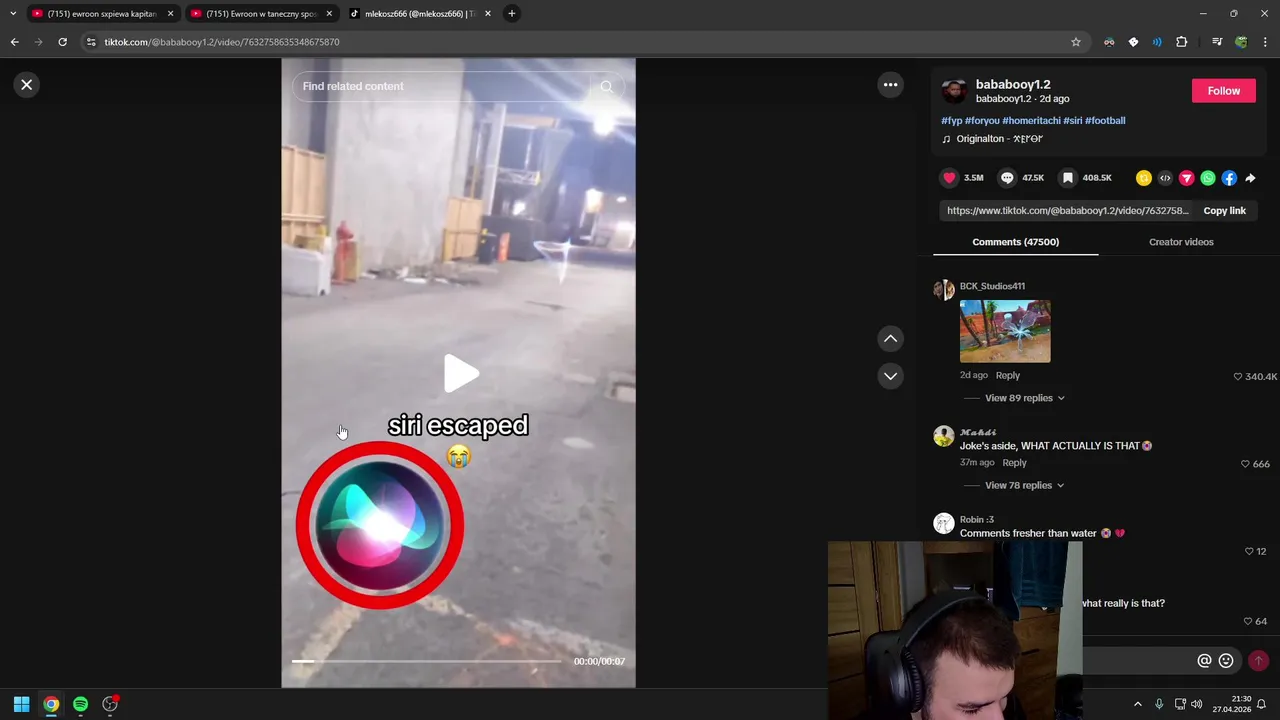Click the Copy link button
This screenshot has height=720, width=1280.
[1224, 211]
